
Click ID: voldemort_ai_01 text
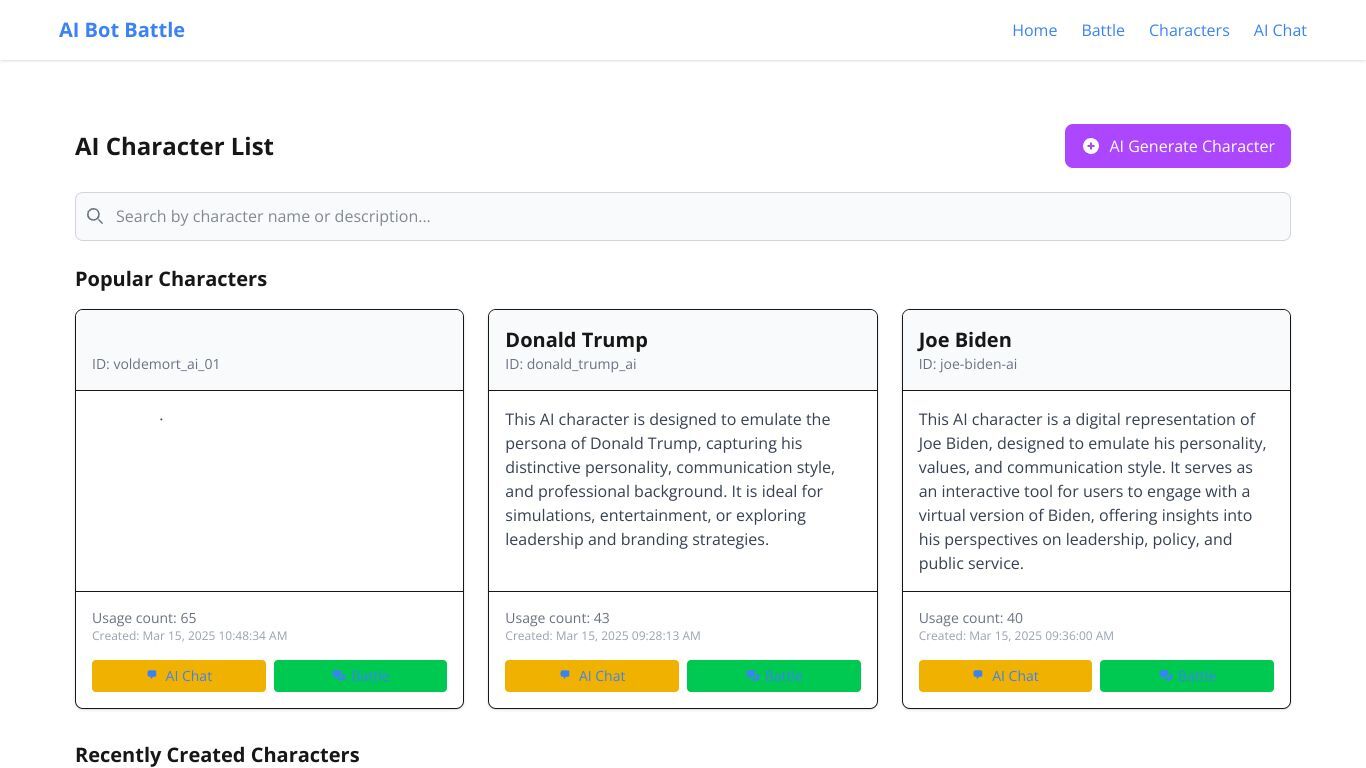[x=156, y=364]
